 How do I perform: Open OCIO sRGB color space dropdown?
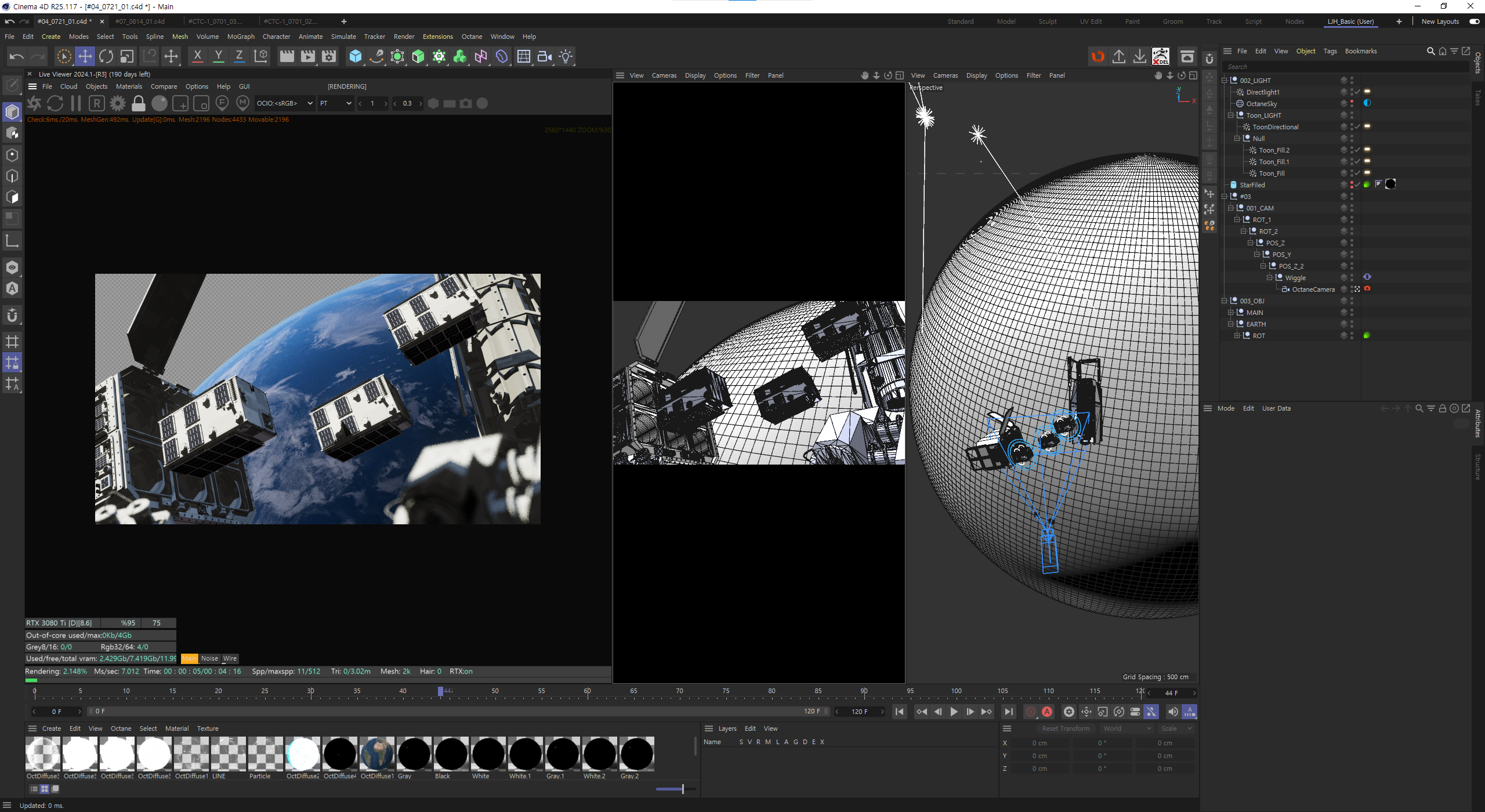284,103
